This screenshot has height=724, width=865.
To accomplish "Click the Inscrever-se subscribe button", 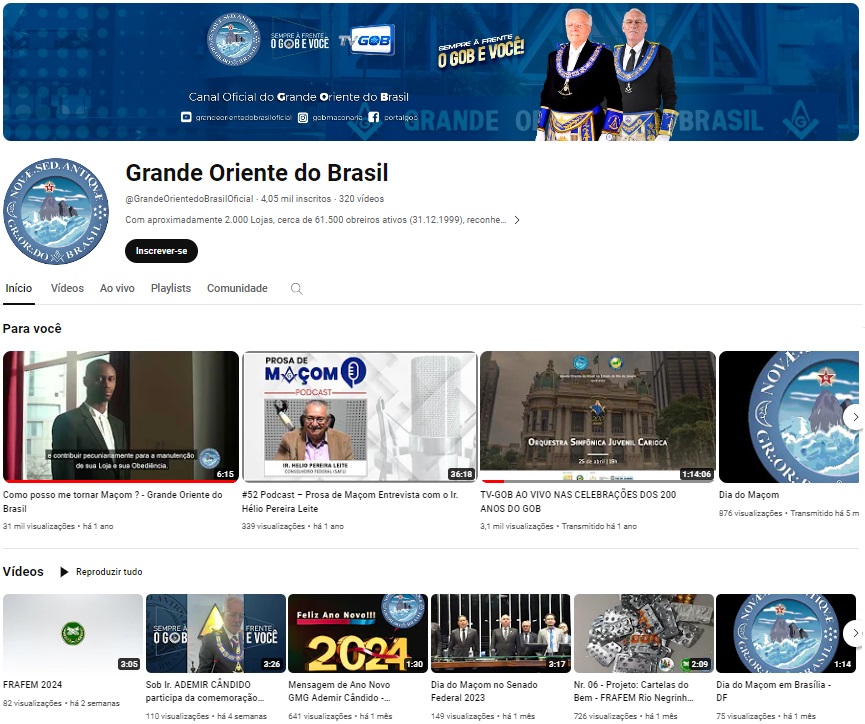I will (161, 251).
